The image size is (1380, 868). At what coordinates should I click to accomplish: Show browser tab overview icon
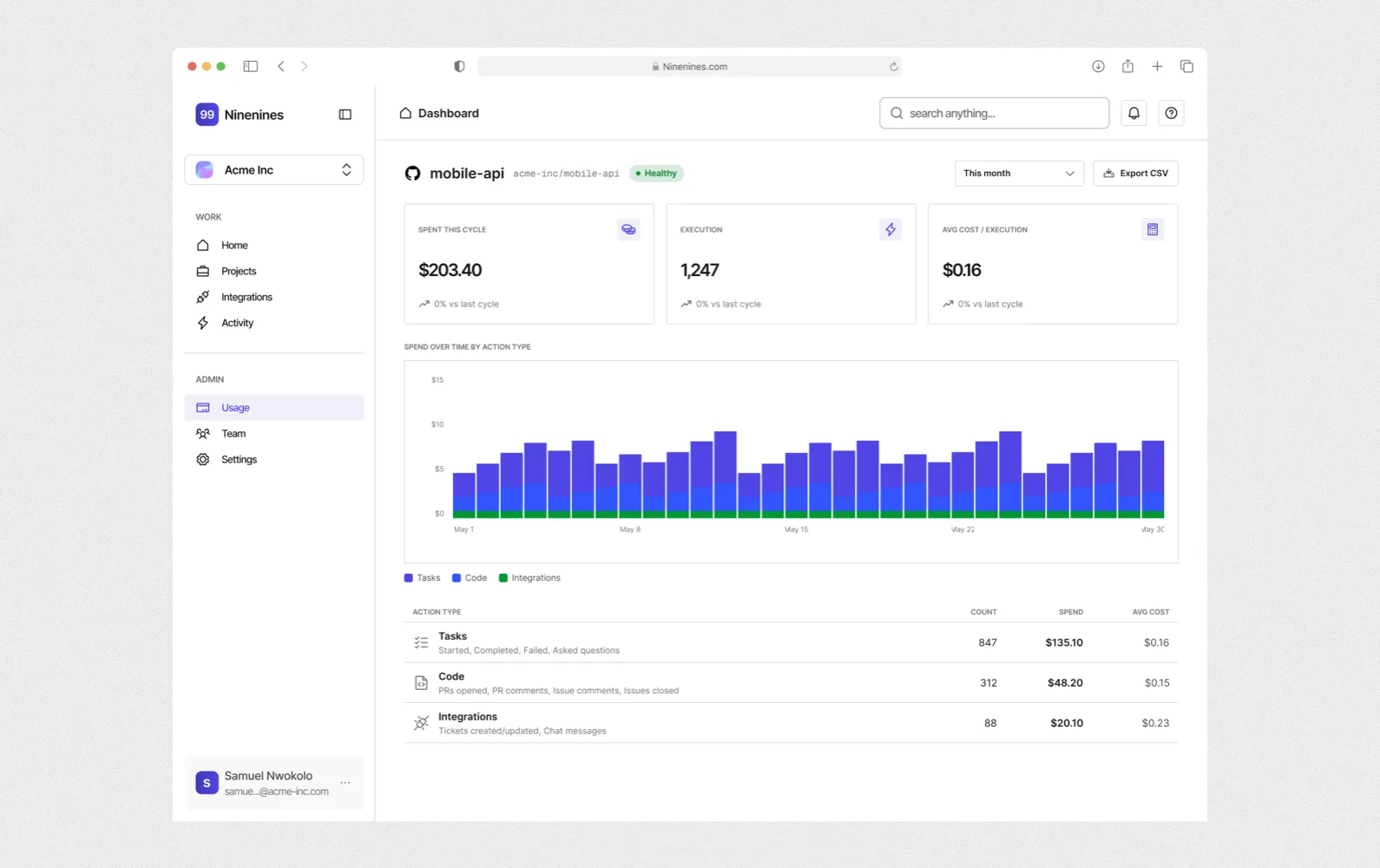click(x=1186, y=66)
